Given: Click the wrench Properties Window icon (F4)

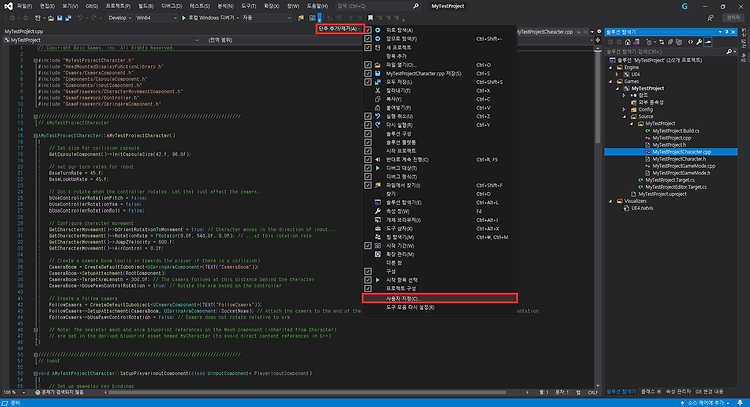Looking at the screenshot, I should [x=377, y=211].
